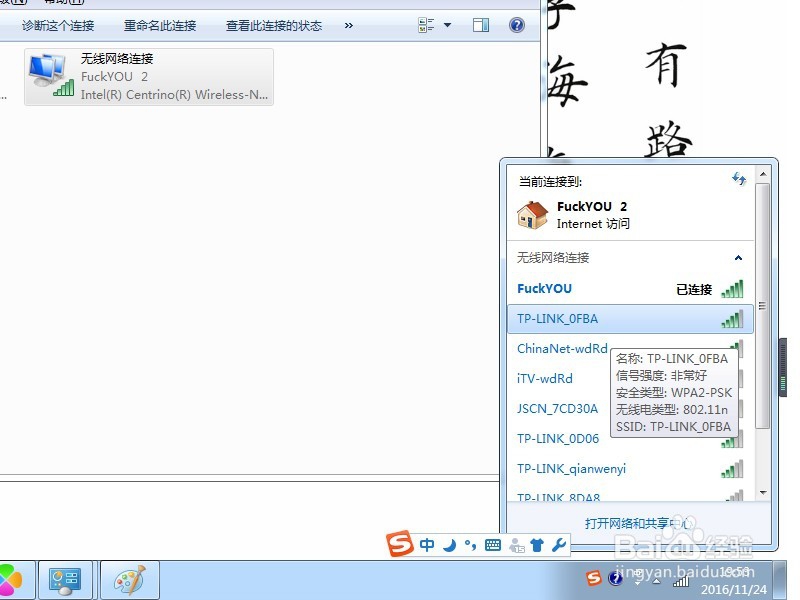Select the ChinaNet-wdRd network
Image resolution: width=800 pixels, height=600 pixels.
point(562,349)
